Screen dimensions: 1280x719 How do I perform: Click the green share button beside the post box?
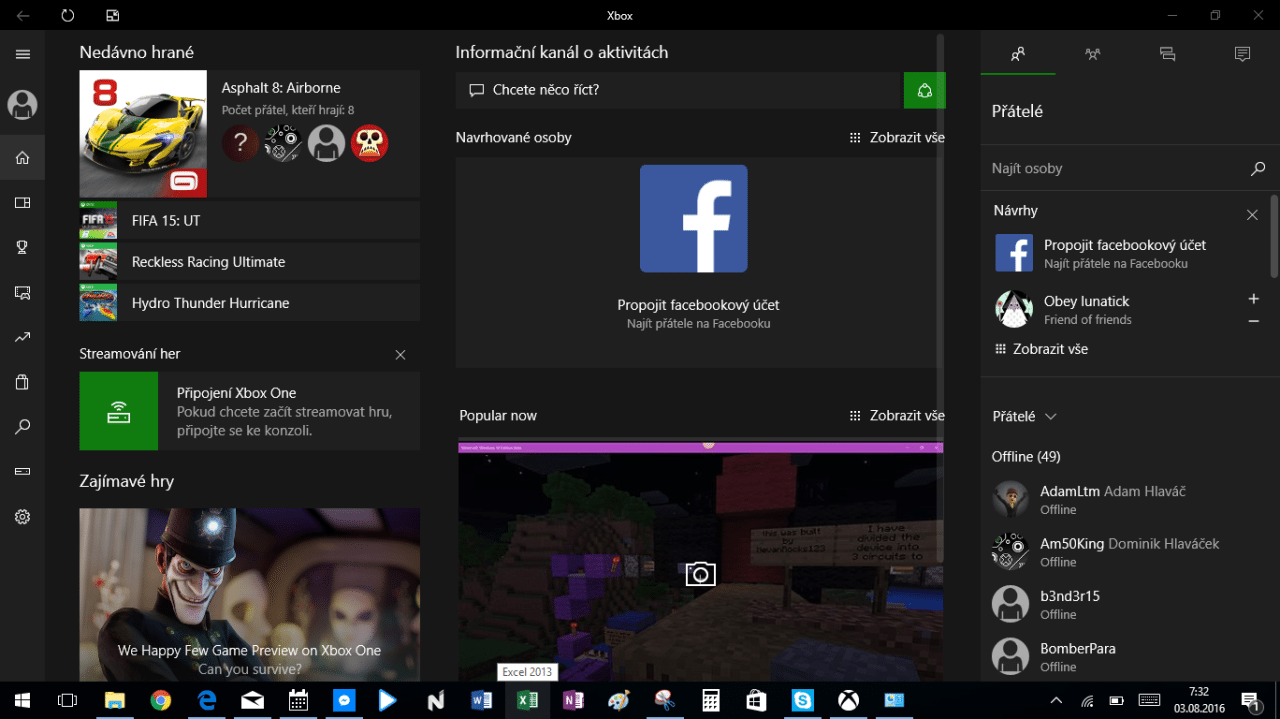coord(925,90)
